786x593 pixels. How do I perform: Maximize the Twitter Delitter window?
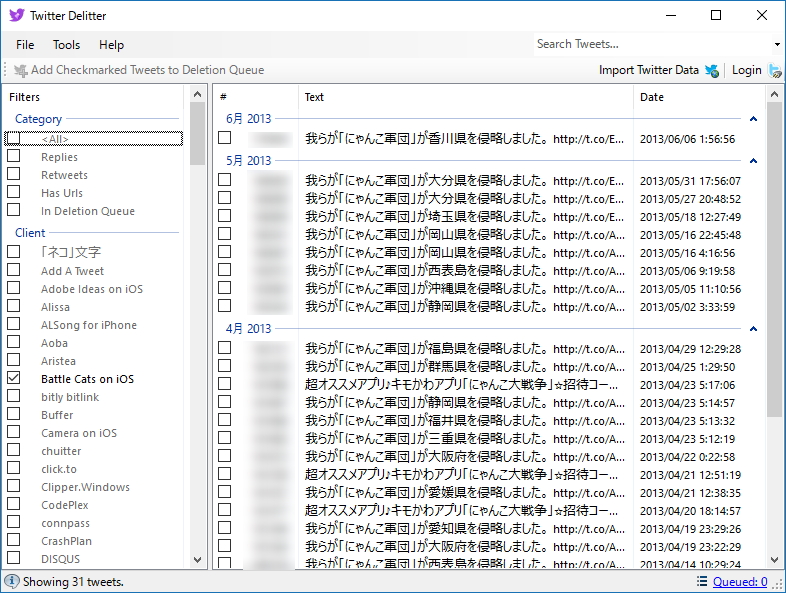[716, 15]
